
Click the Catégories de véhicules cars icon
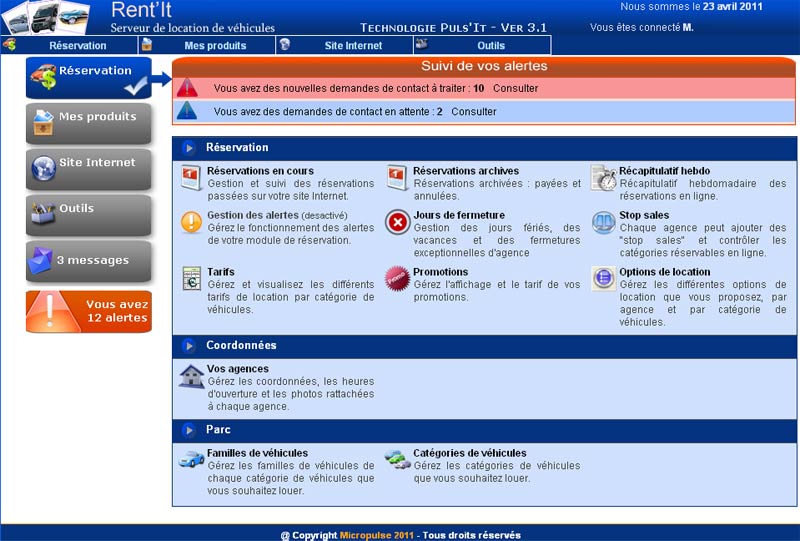(397, 459)
